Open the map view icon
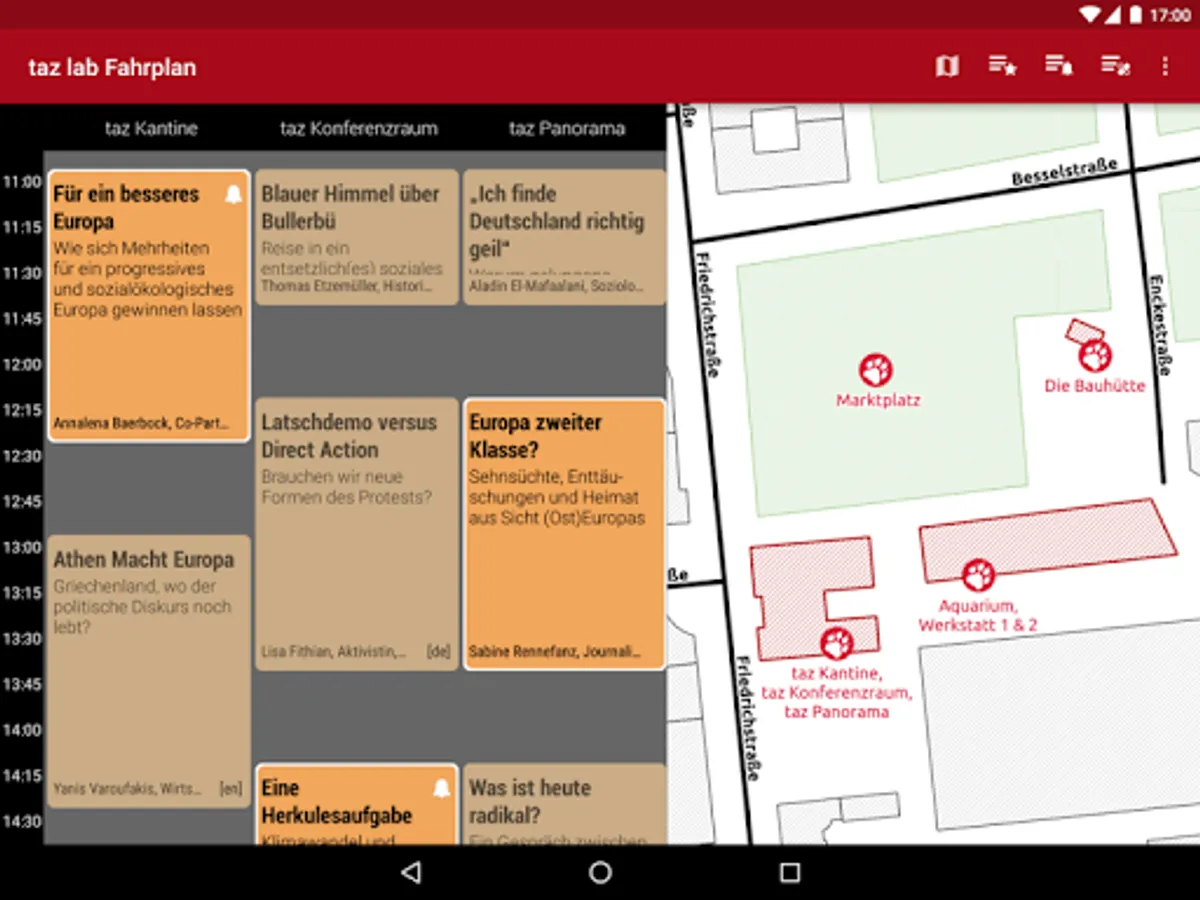The image size is (1200, 900). pyautogui.click(x=947, y=66)
